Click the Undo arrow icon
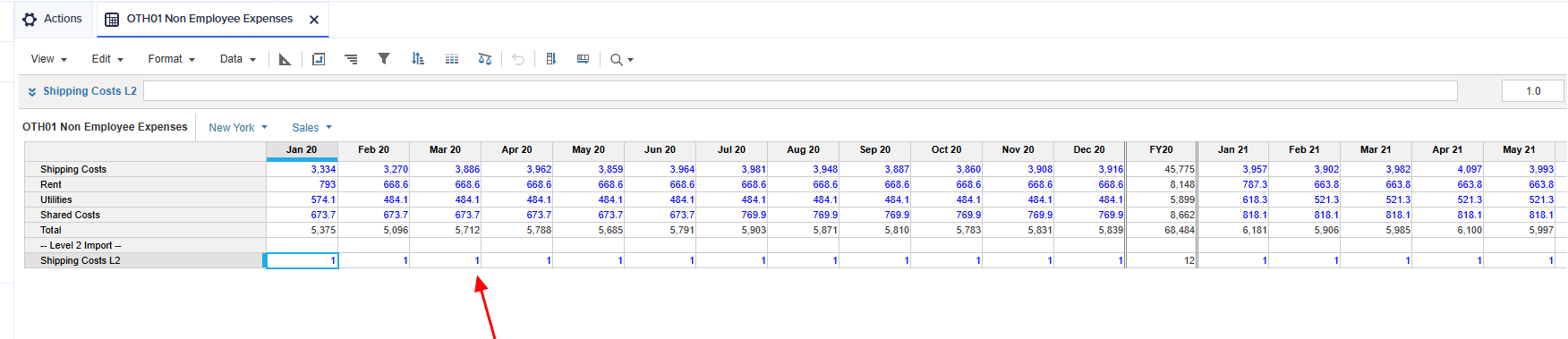The height and width of the screenshot is (339, 1568). coord(518,59)
